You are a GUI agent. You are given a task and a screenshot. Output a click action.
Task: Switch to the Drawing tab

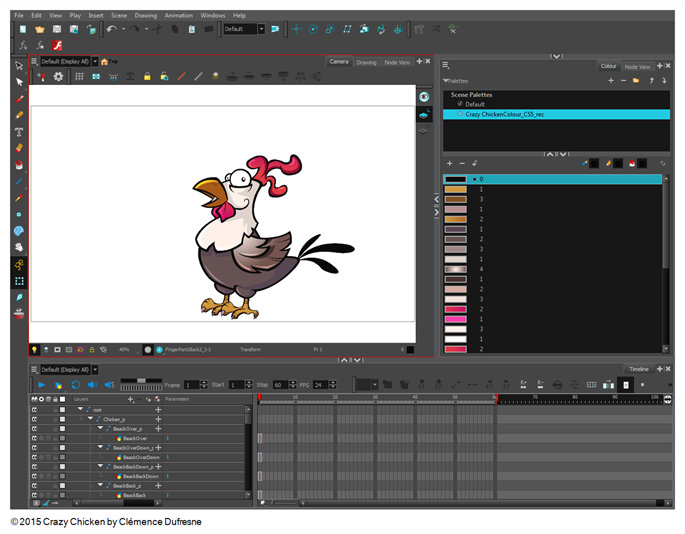[366, 62]
